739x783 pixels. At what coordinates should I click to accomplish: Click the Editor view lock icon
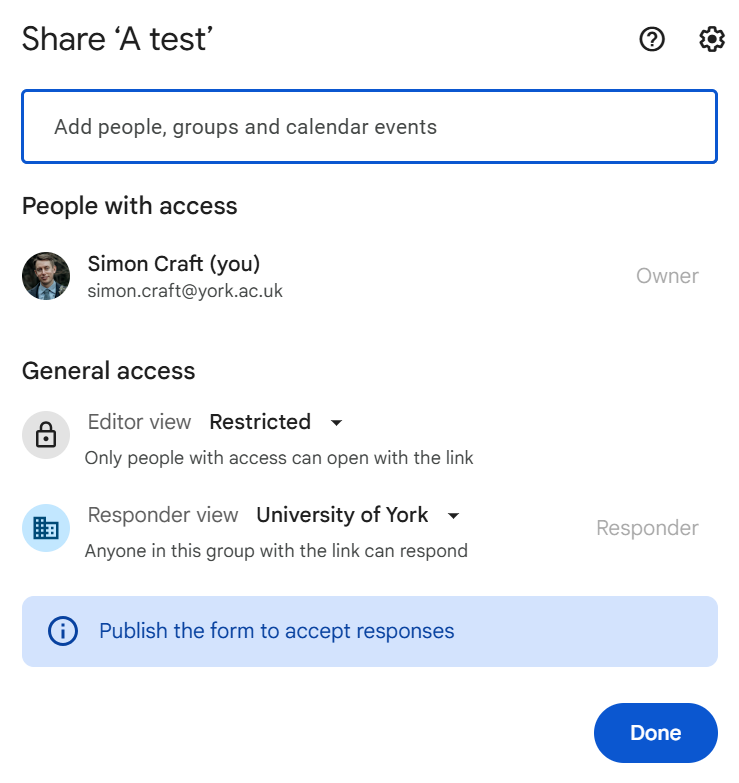tap(46, 435)
